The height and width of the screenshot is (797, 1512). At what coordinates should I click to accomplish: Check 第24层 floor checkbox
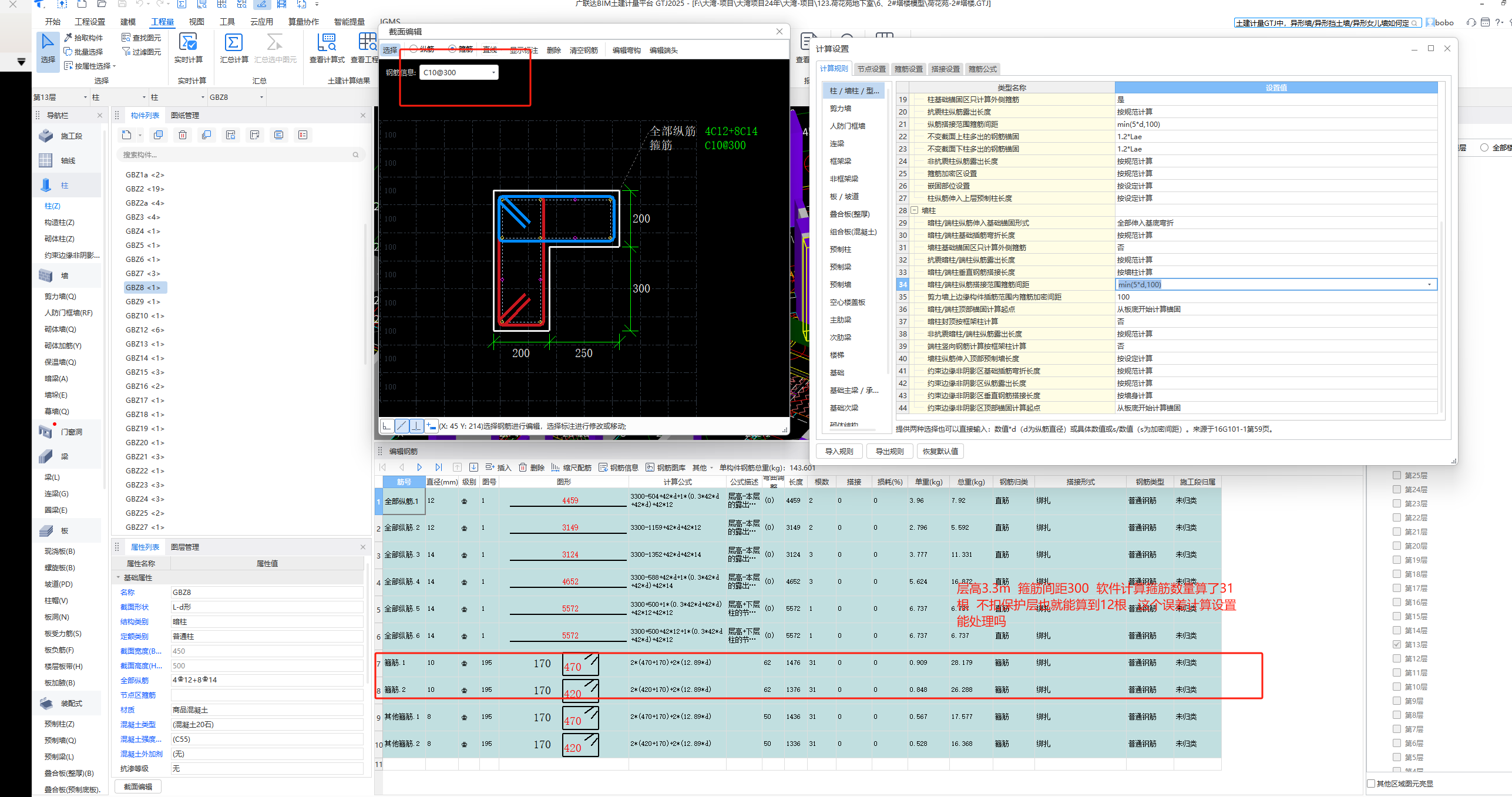click(x=1397, y=489)
